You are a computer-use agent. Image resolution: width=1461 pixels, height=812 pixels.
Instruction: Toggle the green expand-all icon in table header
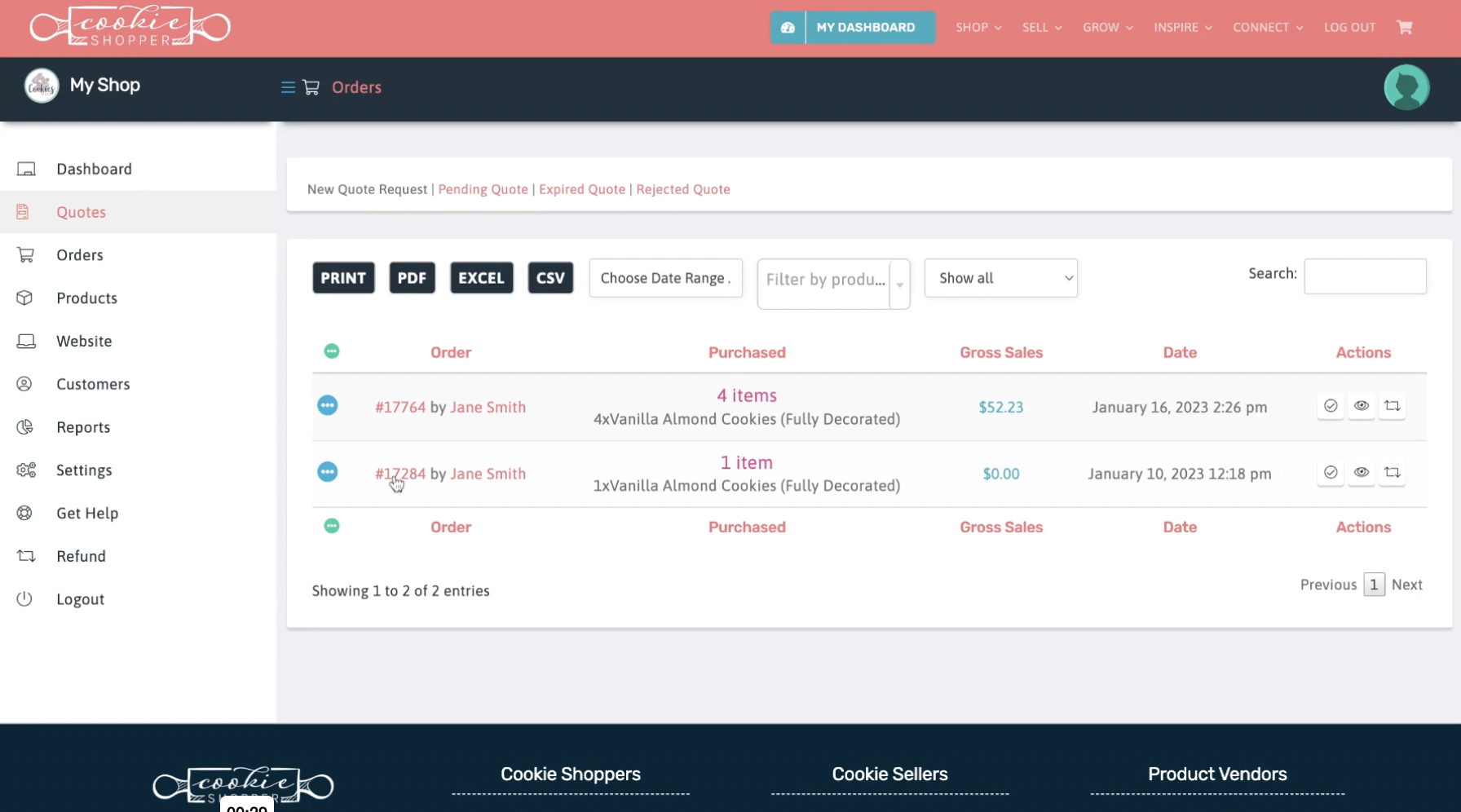pos(332,351)
